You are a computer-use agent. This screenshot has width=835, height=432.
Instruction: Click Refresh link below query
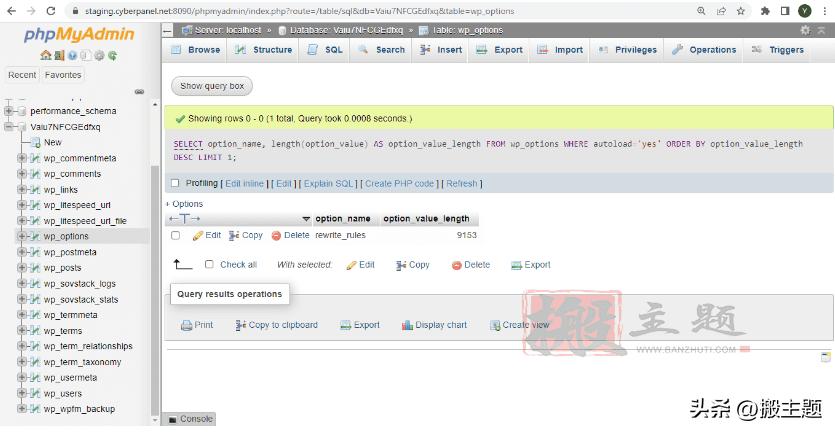462,183
